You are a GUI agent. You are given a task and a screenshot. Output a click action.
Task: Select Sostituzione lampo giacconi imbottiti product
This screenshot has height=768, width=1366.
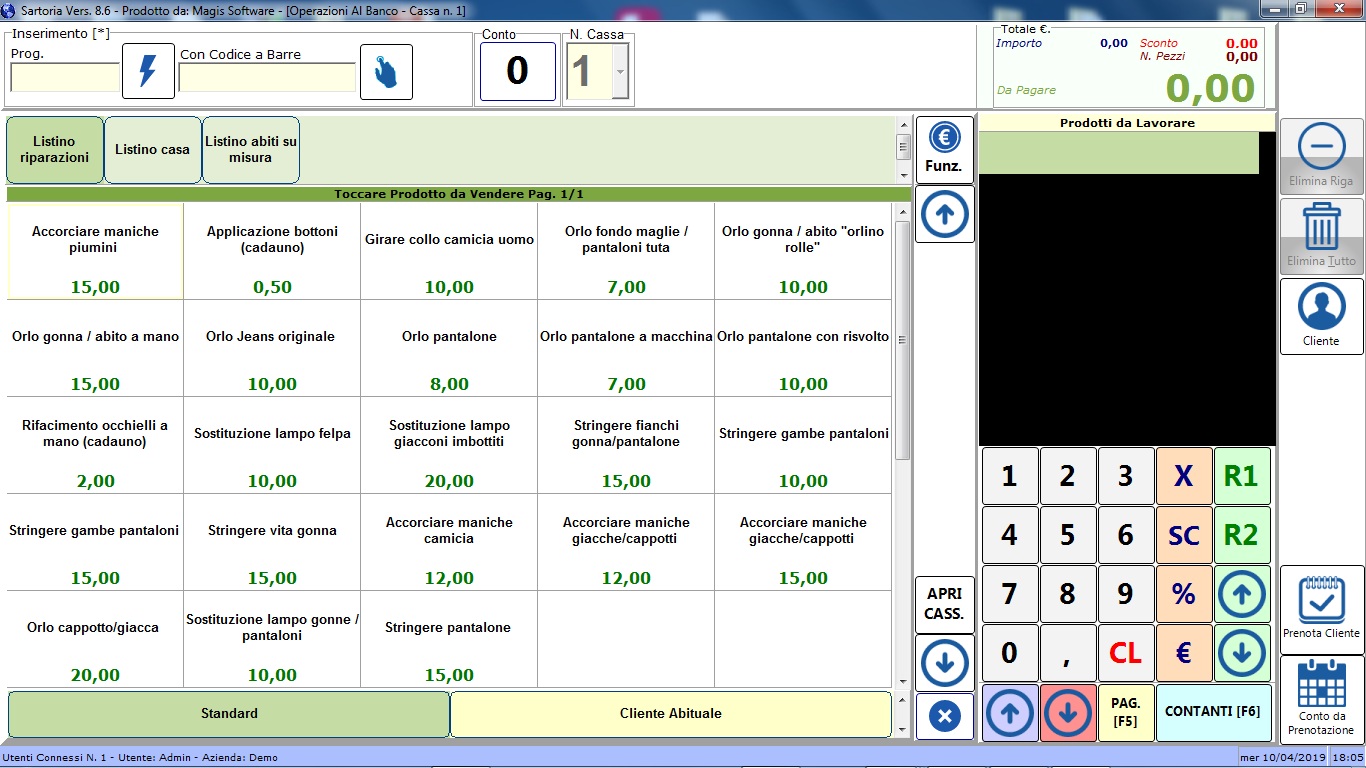449,446
